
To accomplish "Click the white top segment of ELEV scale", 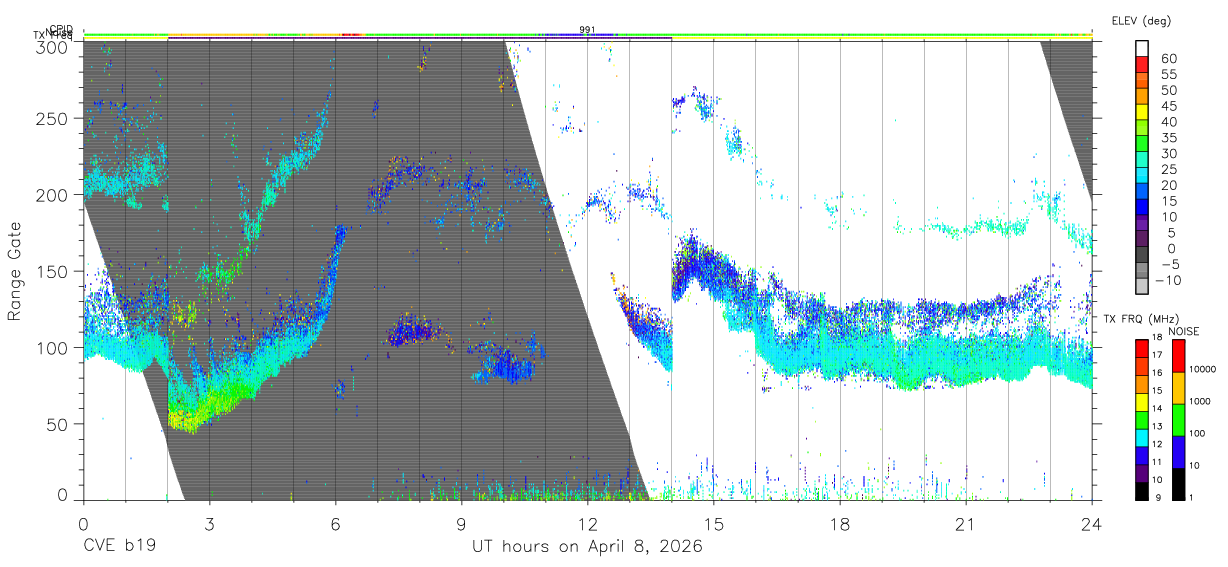I will pyautogui.click(x=1144, y=50).
